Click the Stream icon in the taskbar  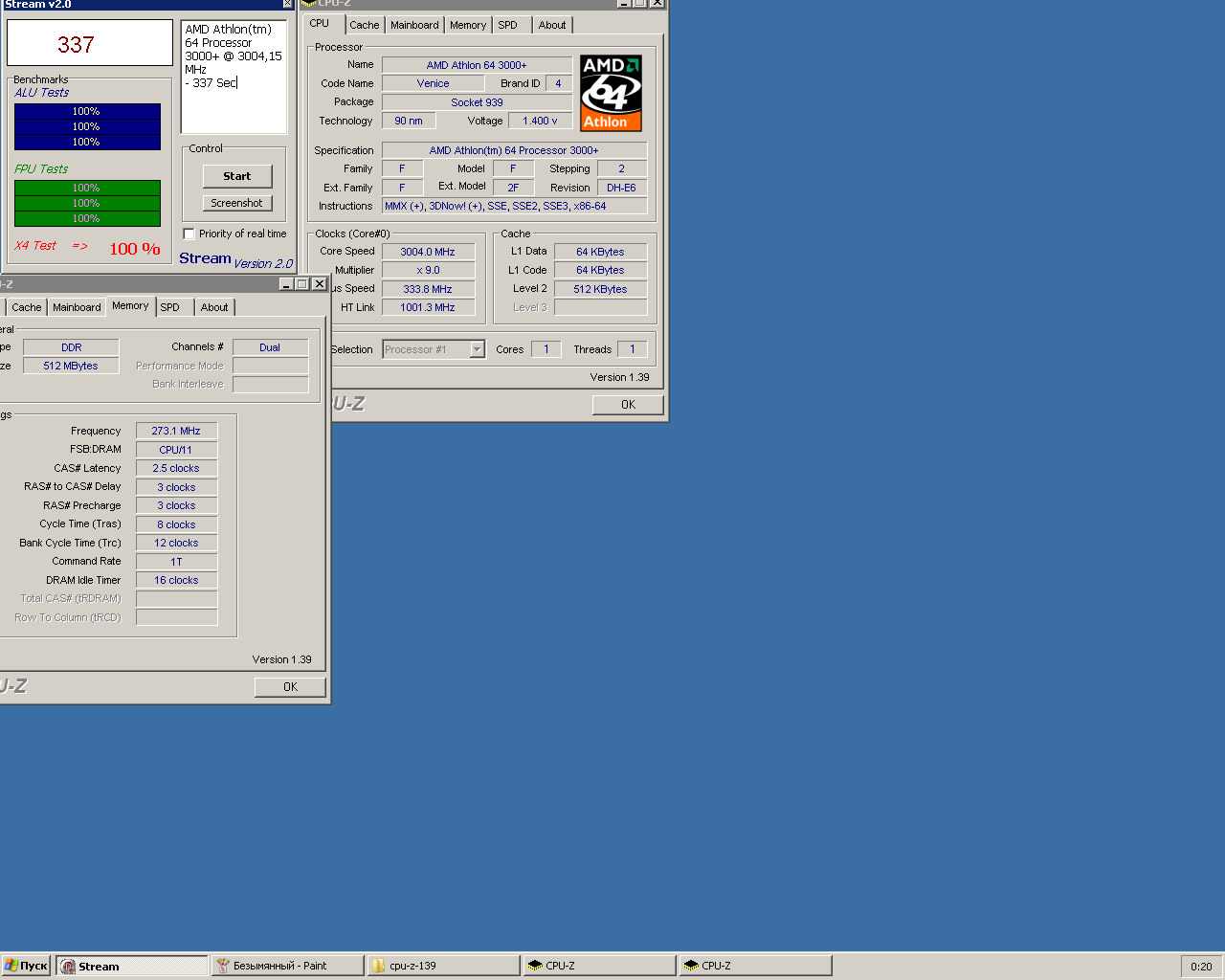(68, 967)
